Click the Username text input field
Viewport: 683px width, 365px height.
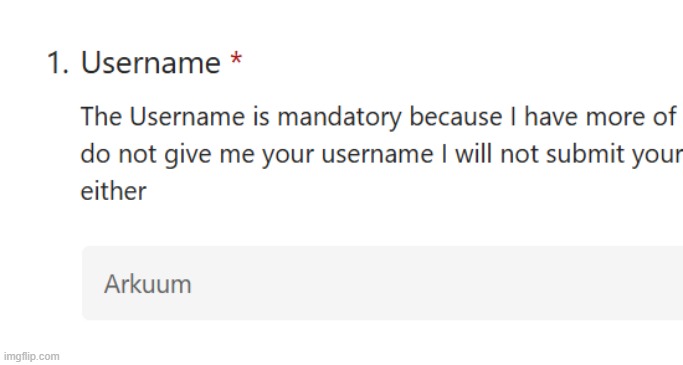tap(382, 283)
